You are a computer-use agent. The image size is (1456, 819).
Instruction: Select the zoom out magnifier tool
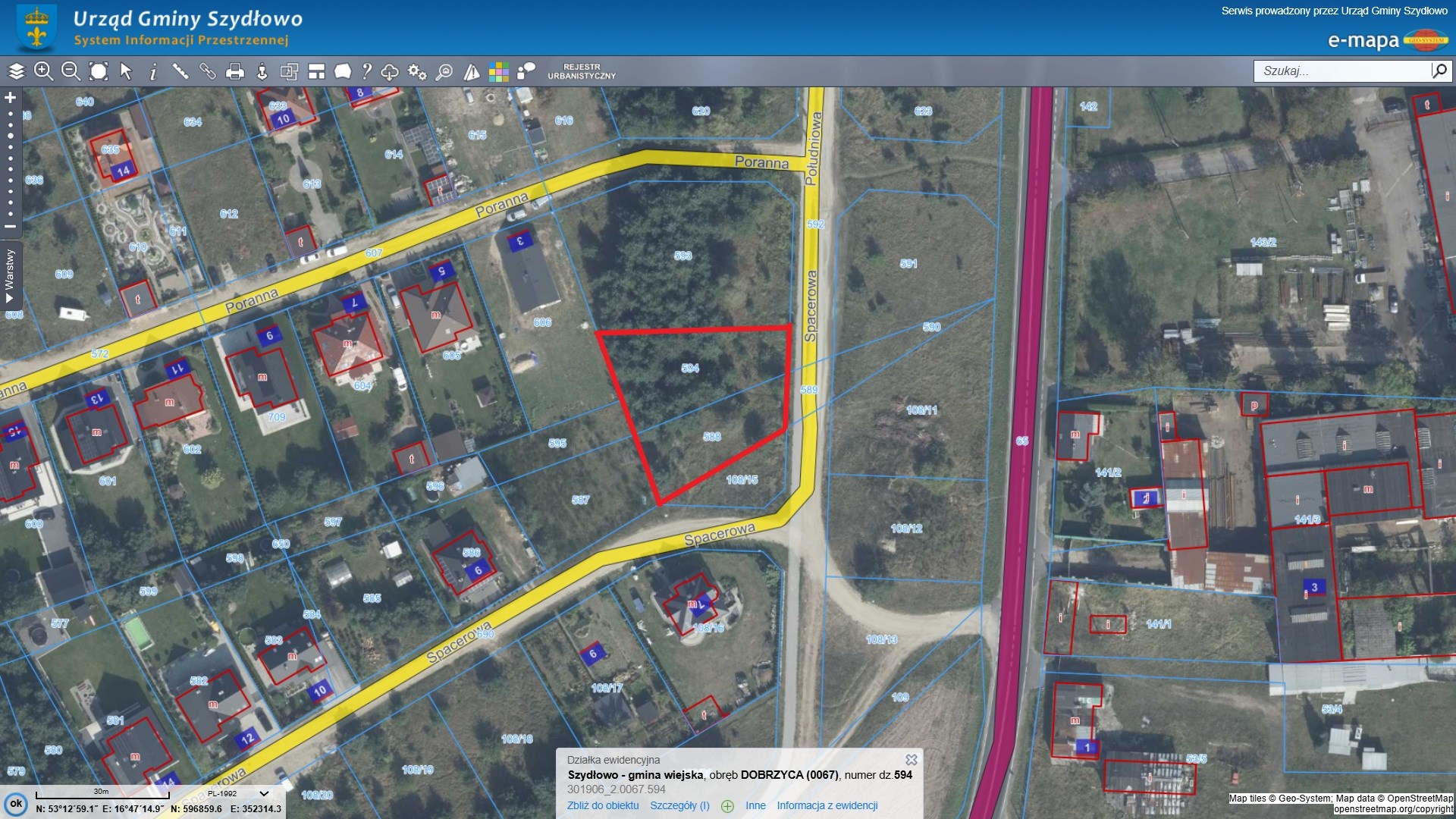pos(71,71)
